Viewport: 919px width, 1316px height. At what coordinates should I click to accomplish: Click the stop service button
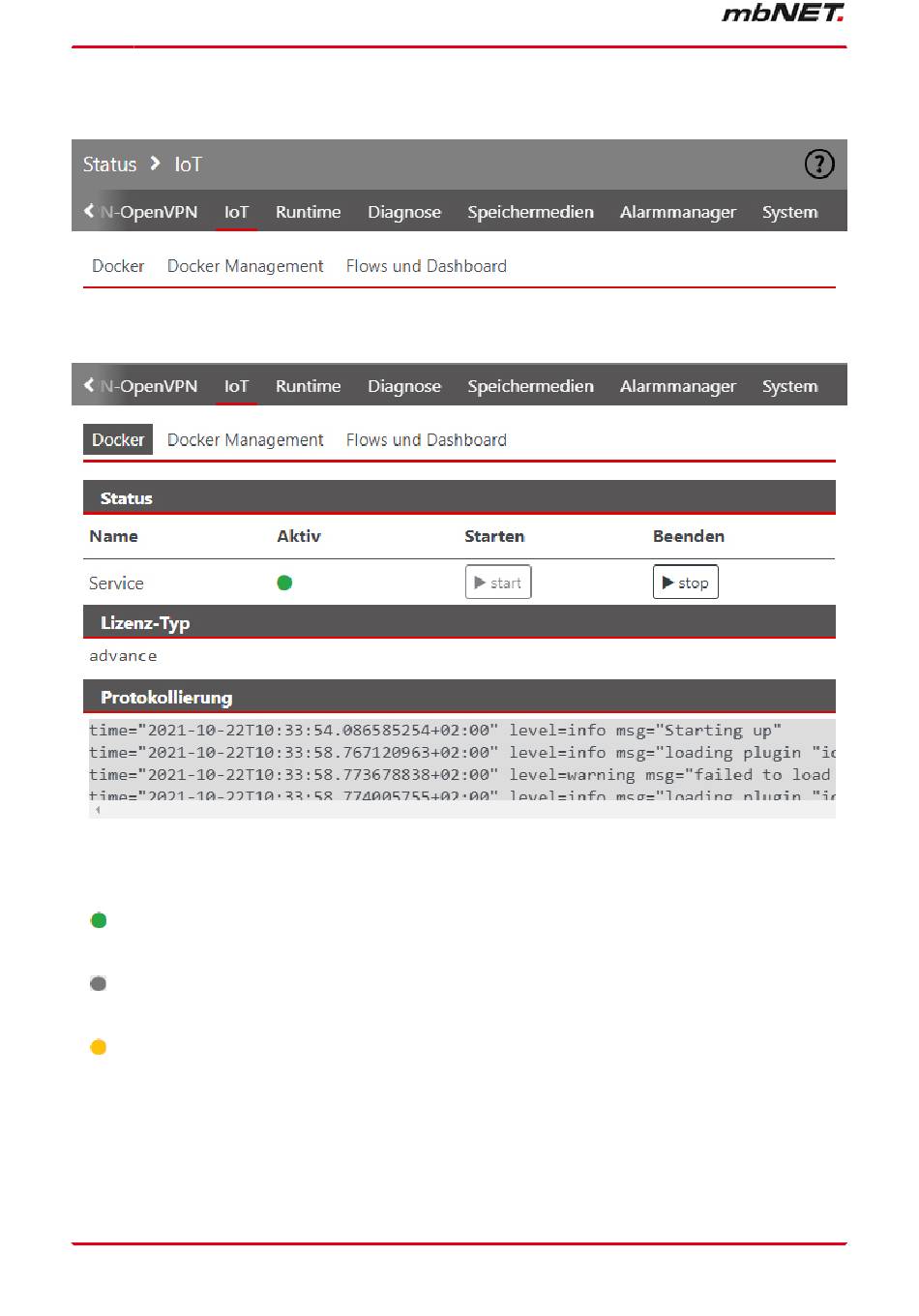click(x=686, y=583)
